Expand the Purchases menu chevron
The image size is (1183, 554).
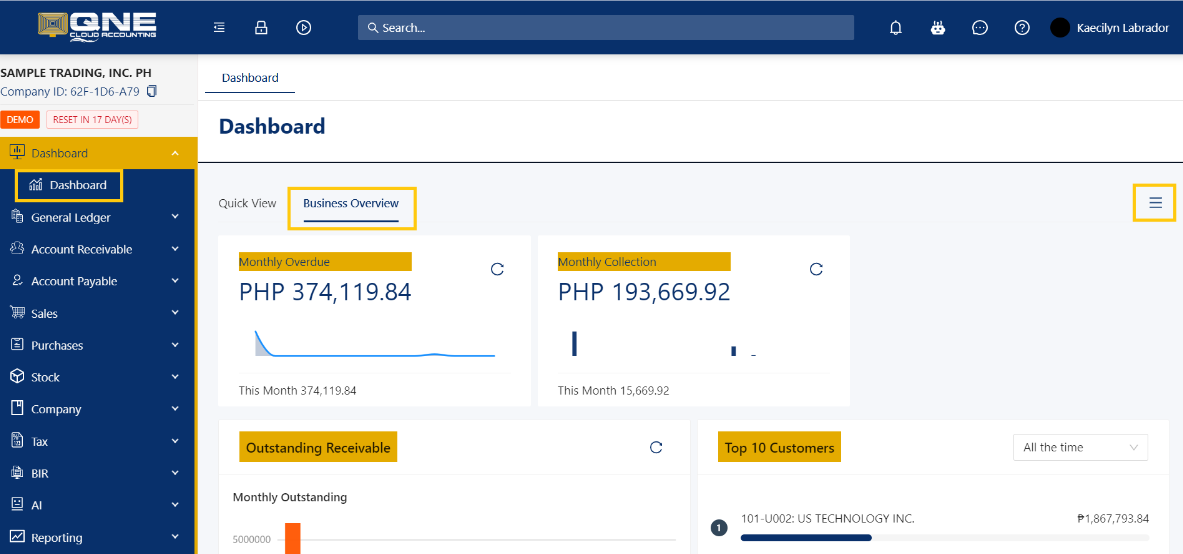(x=175, y=345)
